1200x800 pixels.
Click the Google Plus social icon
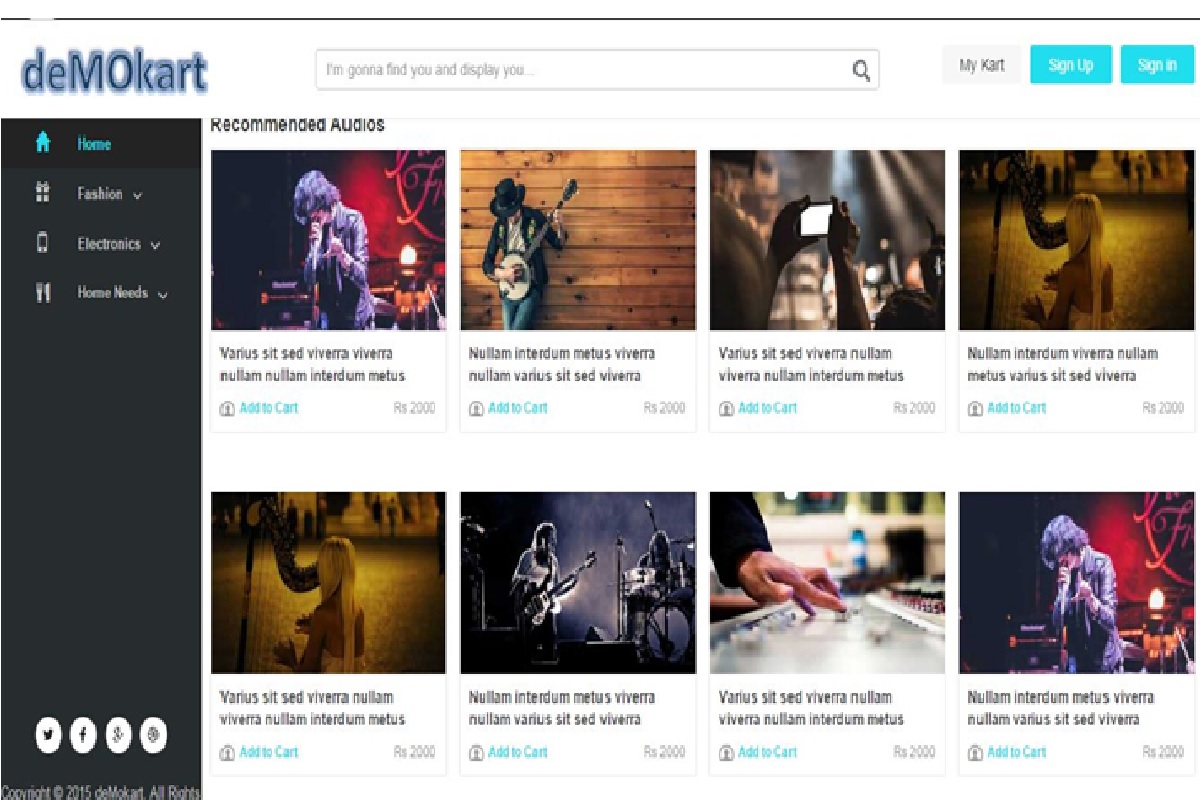[x=118, y=735]
